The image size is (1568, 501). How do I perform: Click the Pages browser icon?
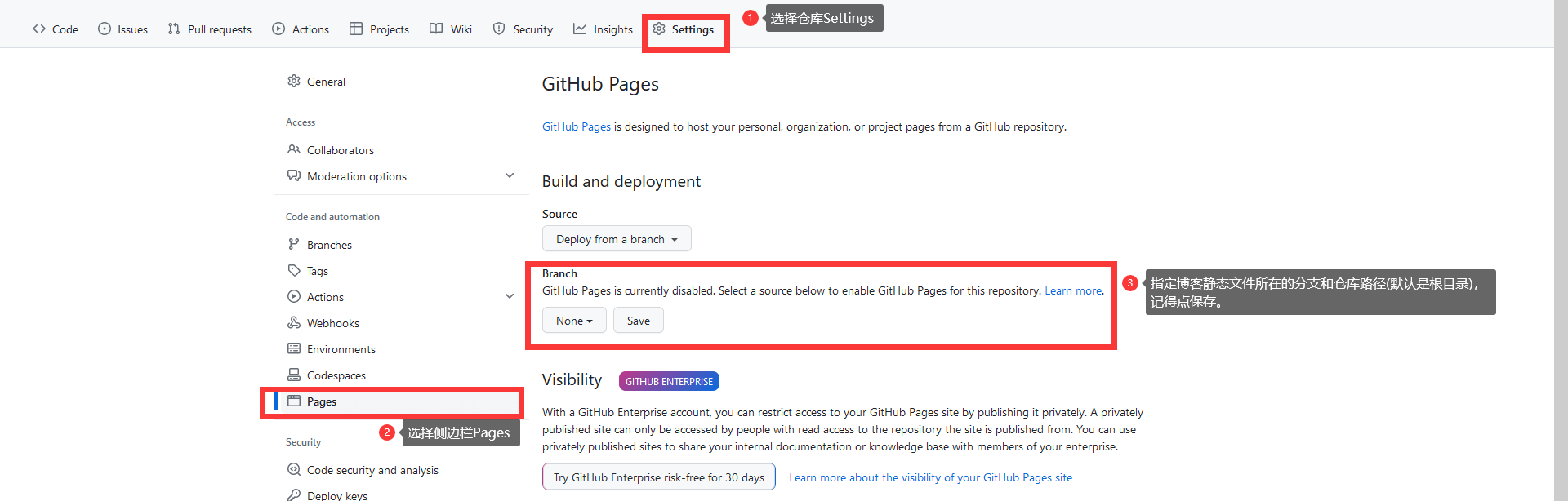tap(294, 401)
